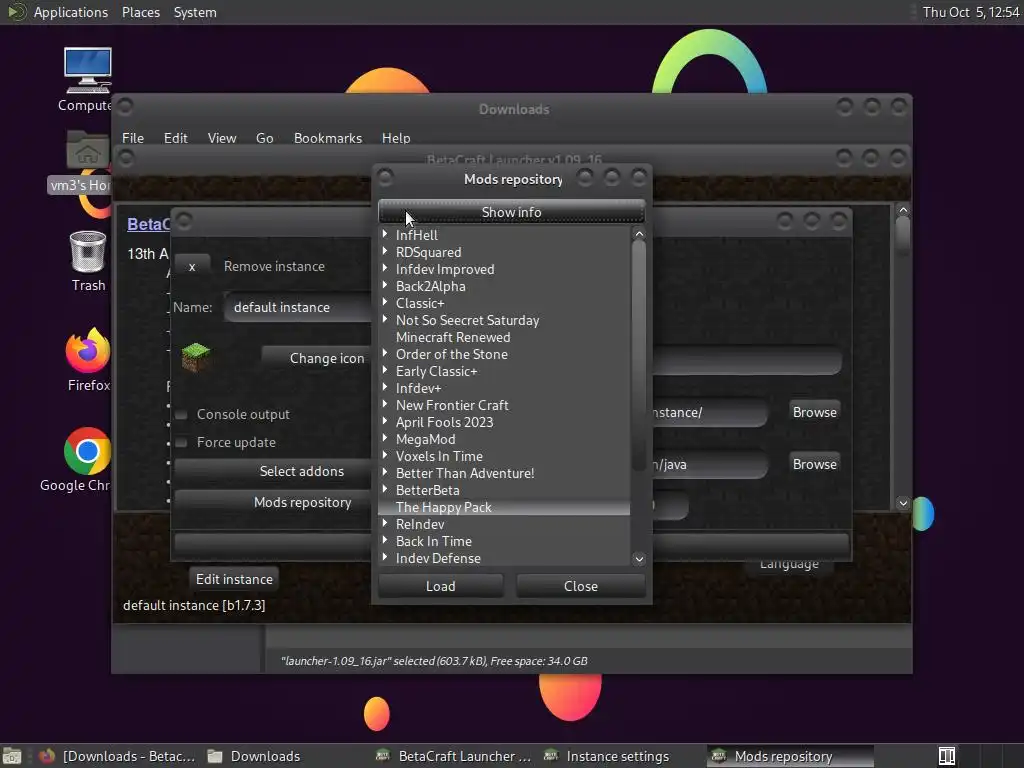Expand the New Frontier Craft arrow
This screenshot has height=768, width=1024.
click(x=385, y=404)
